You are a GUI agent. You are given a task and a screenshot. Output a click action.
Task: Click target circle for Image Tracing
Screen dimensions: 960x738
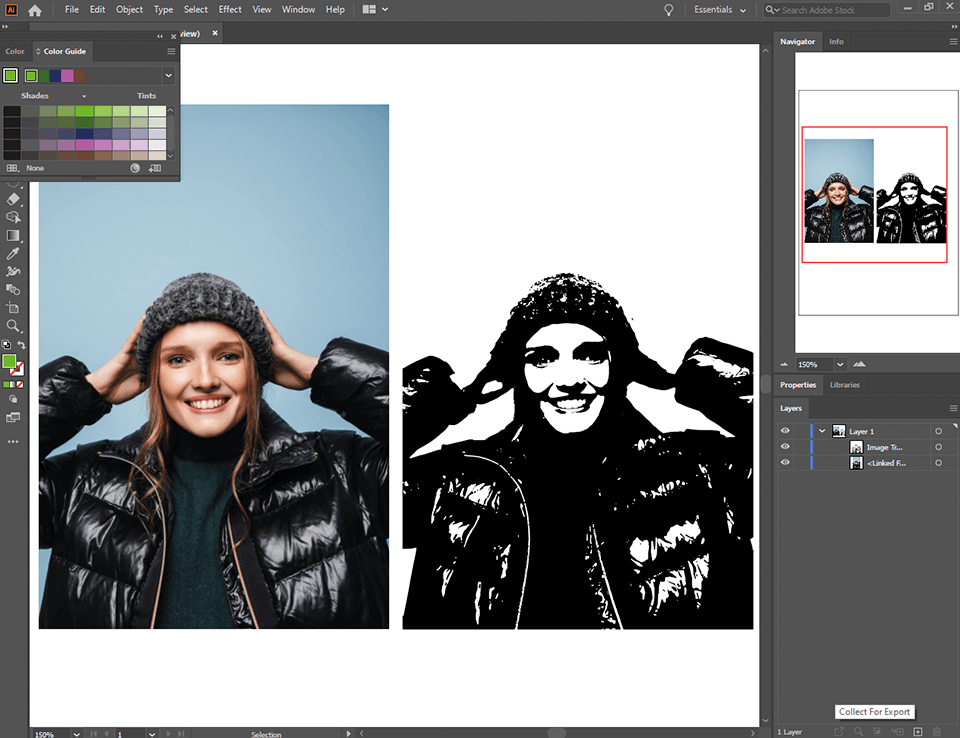(938, 447)
